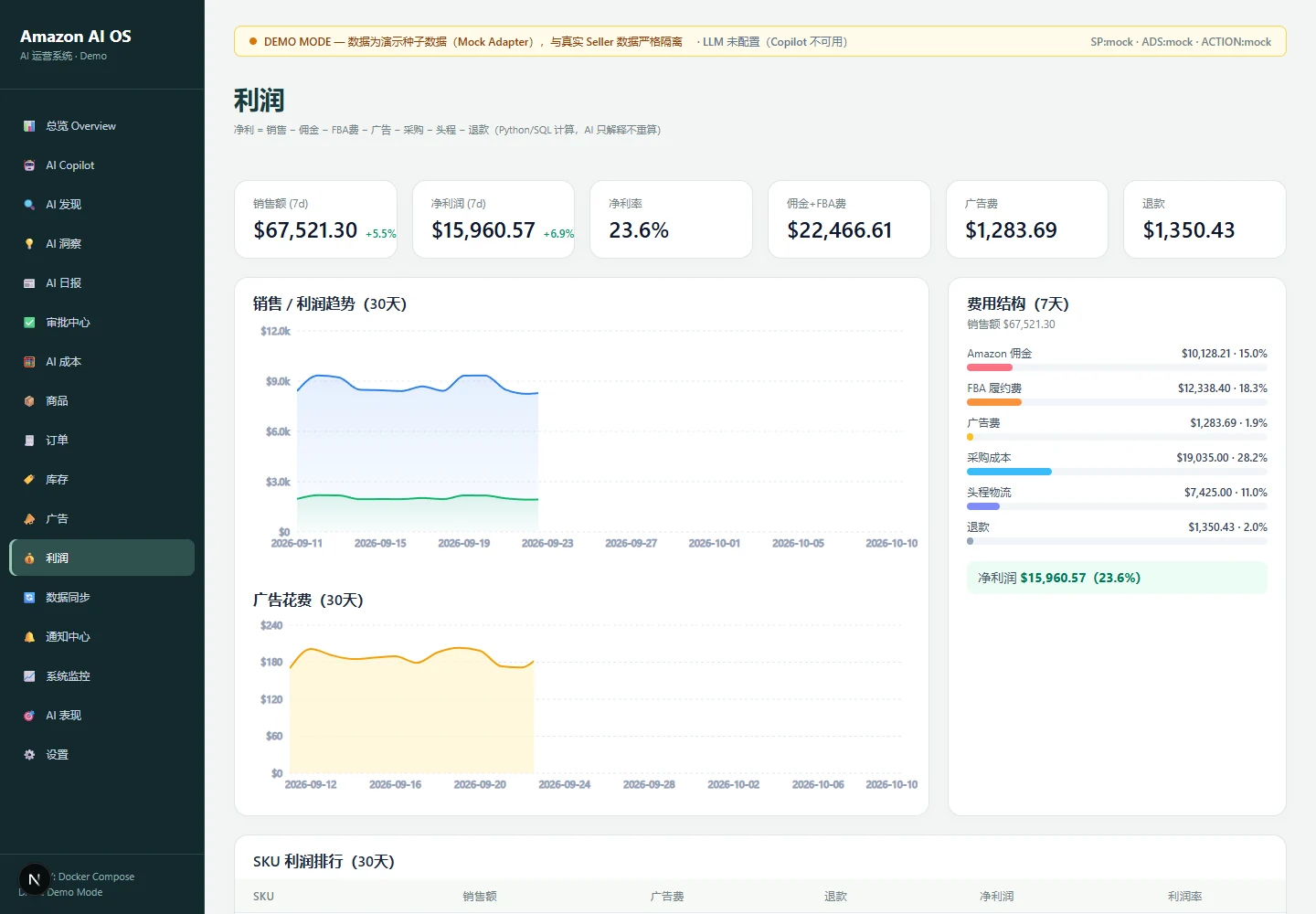Click the SP:mock · ADS:mock · ACTION:mock status
Viewport: 1316px width, 914px height.
[x=1181, y=42]
